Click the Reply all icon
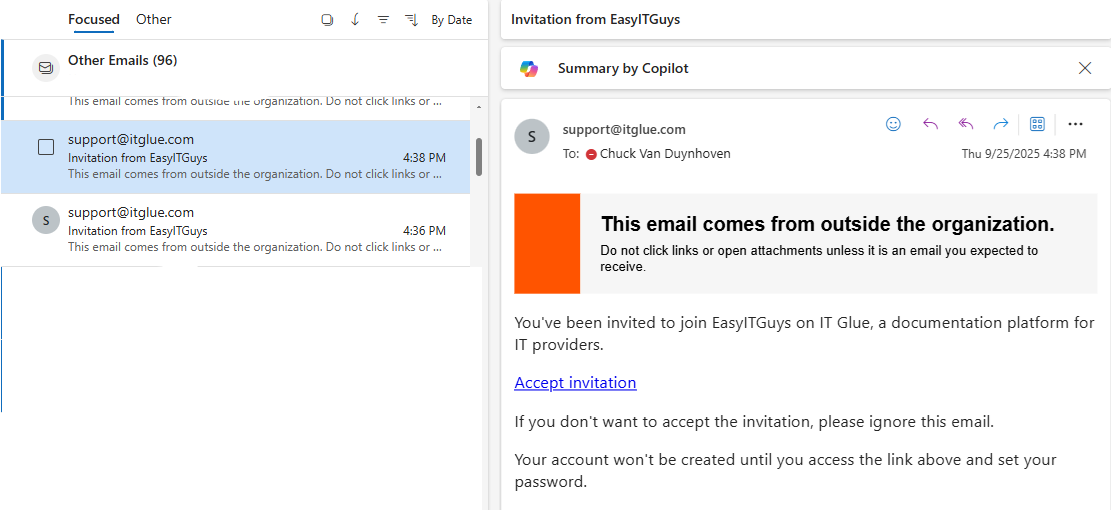Screen dimensions: 1111x510 [x=965, y=124]
